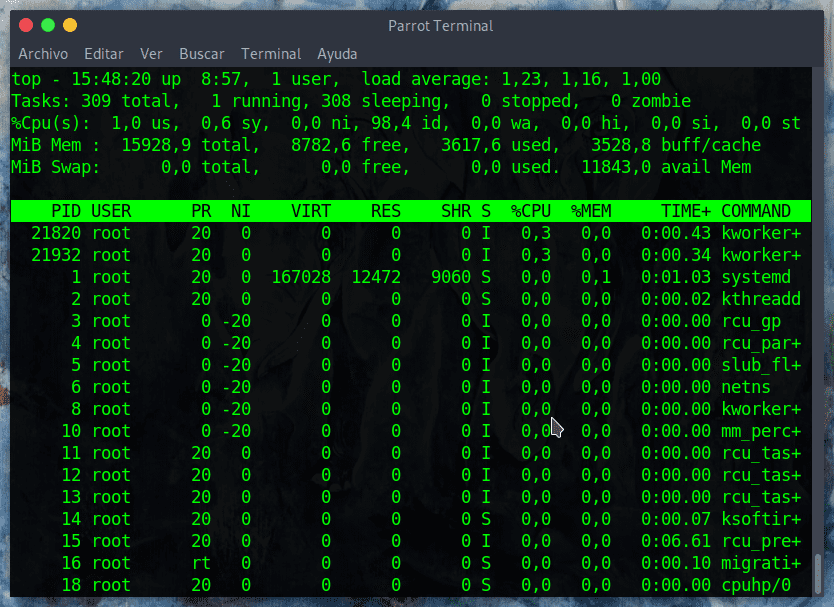Click the COMMAND column header

[x=756, y=211]
